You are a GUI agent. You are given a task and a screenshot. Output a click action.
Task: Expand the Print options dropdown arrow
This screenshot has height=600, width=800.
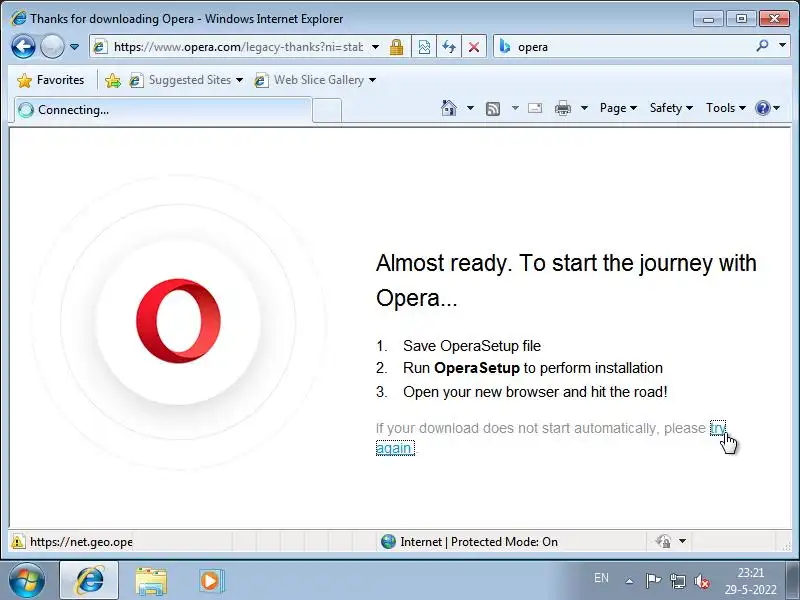coord(585,108)
